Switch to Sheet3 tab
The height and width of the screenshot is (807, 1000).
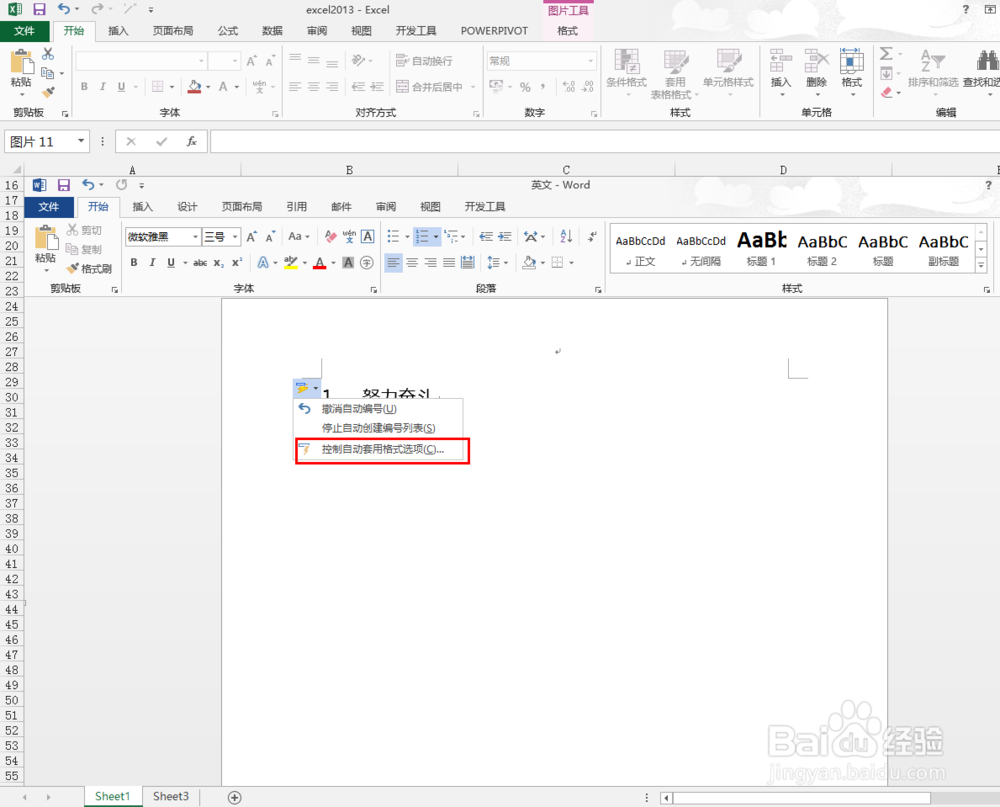tap(171, 796)
